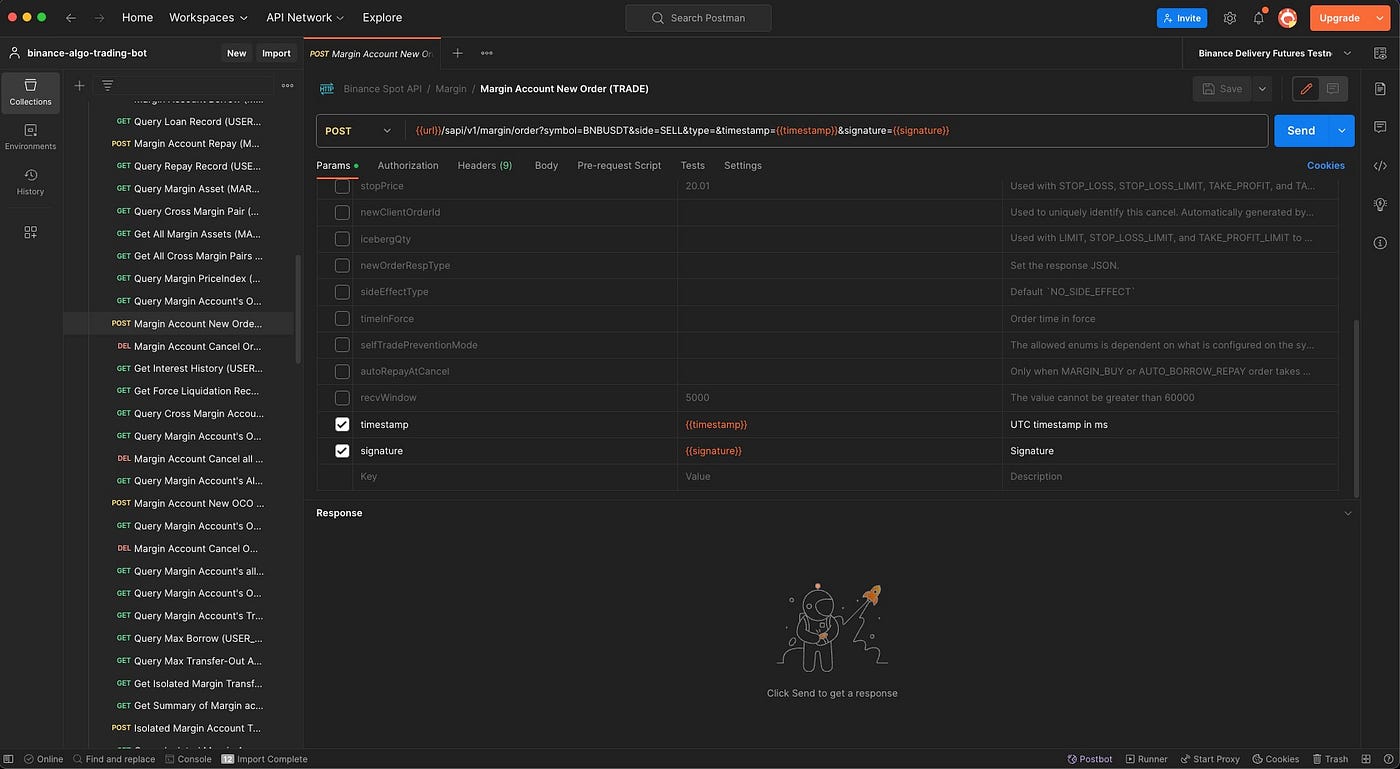Open the Pre-request Script tab

tap(619, 165)
